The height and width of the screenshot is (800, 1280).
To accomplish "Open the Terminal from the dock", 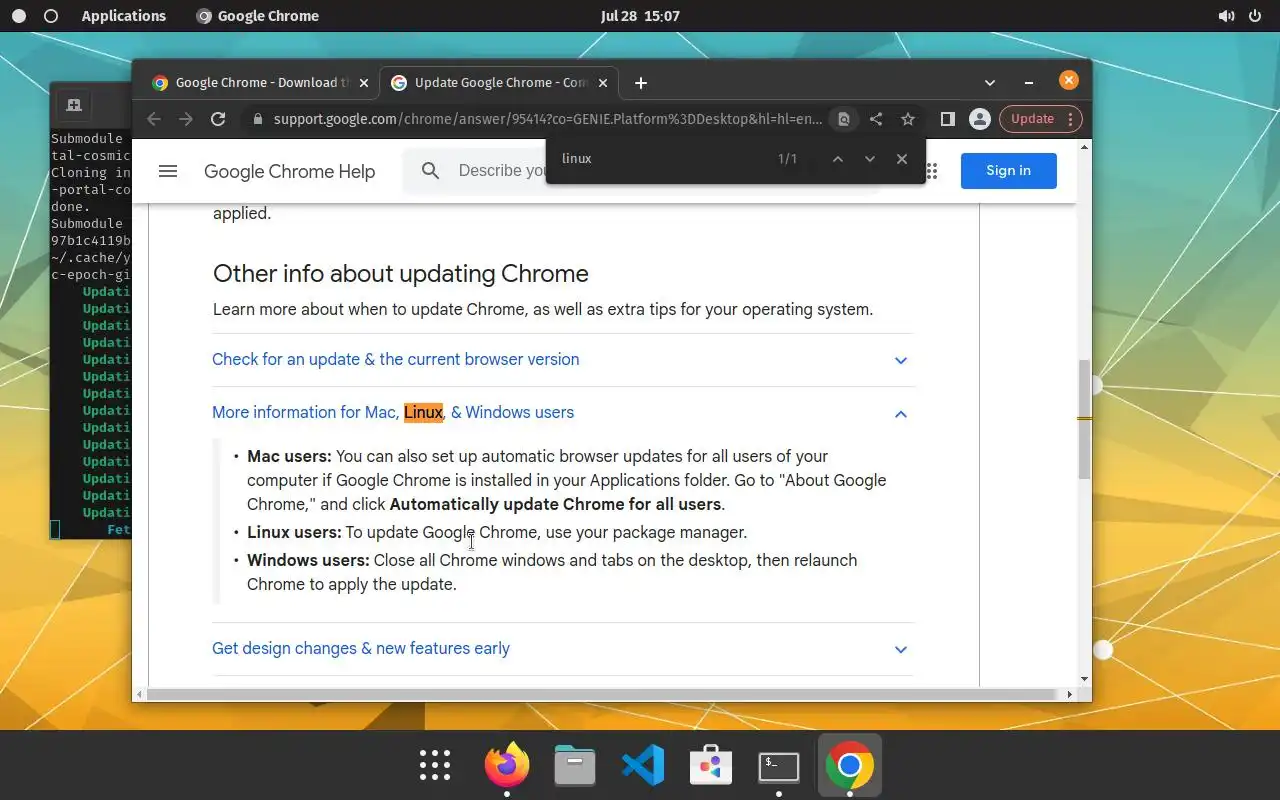I will 779,766.
